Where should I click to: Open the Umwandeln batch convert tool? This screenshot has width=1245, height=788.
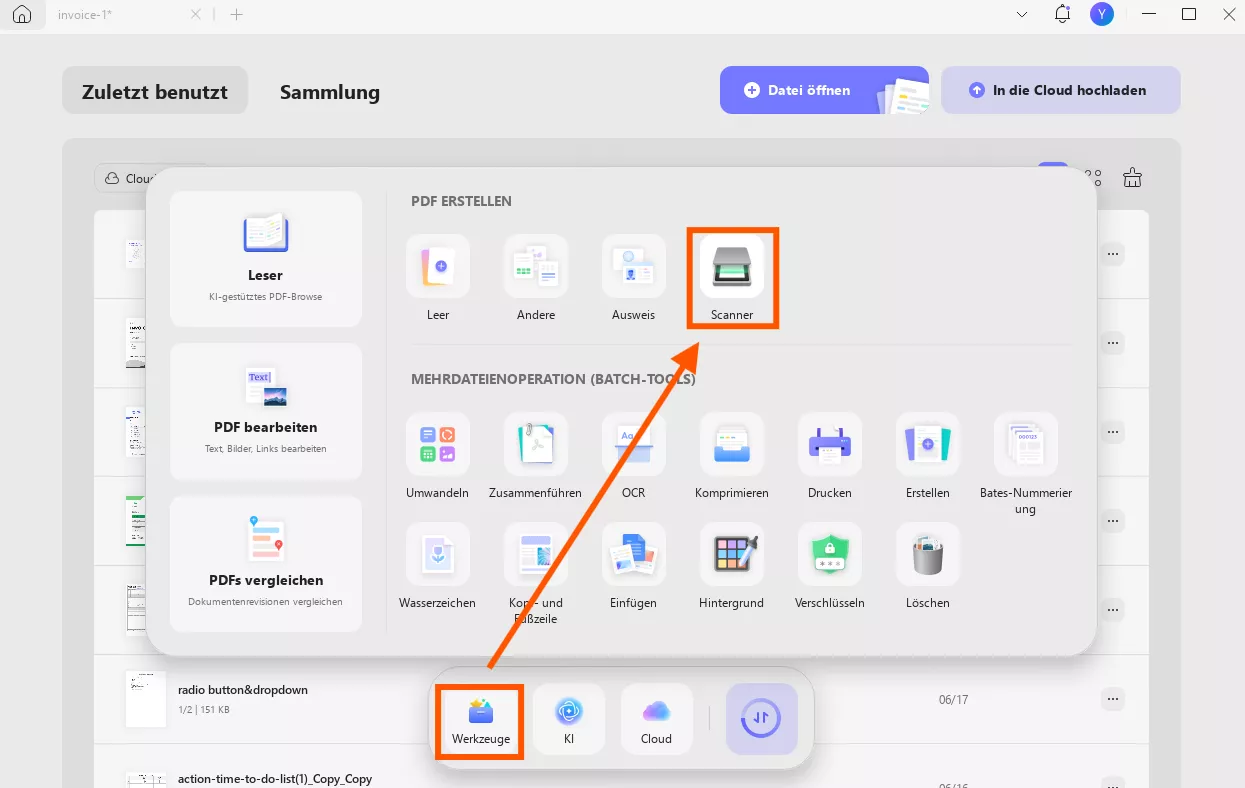(x=438, y=456)
